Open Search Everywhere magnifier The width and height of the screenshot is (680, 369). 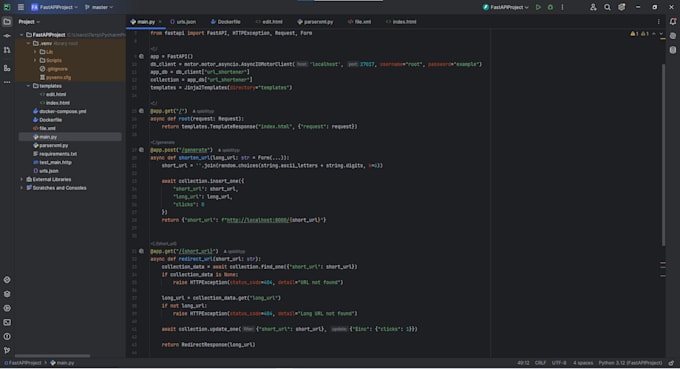pos(608,7)
